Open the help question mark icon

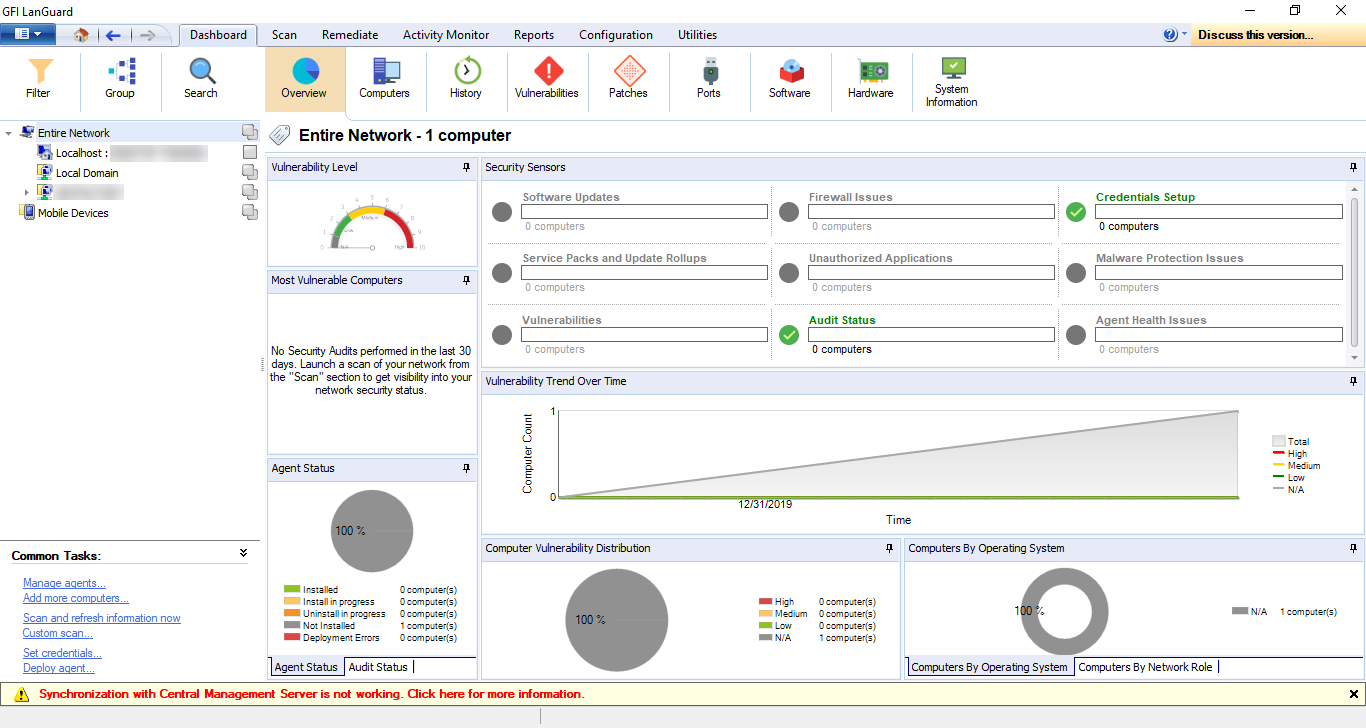(x=1170, y=35)
